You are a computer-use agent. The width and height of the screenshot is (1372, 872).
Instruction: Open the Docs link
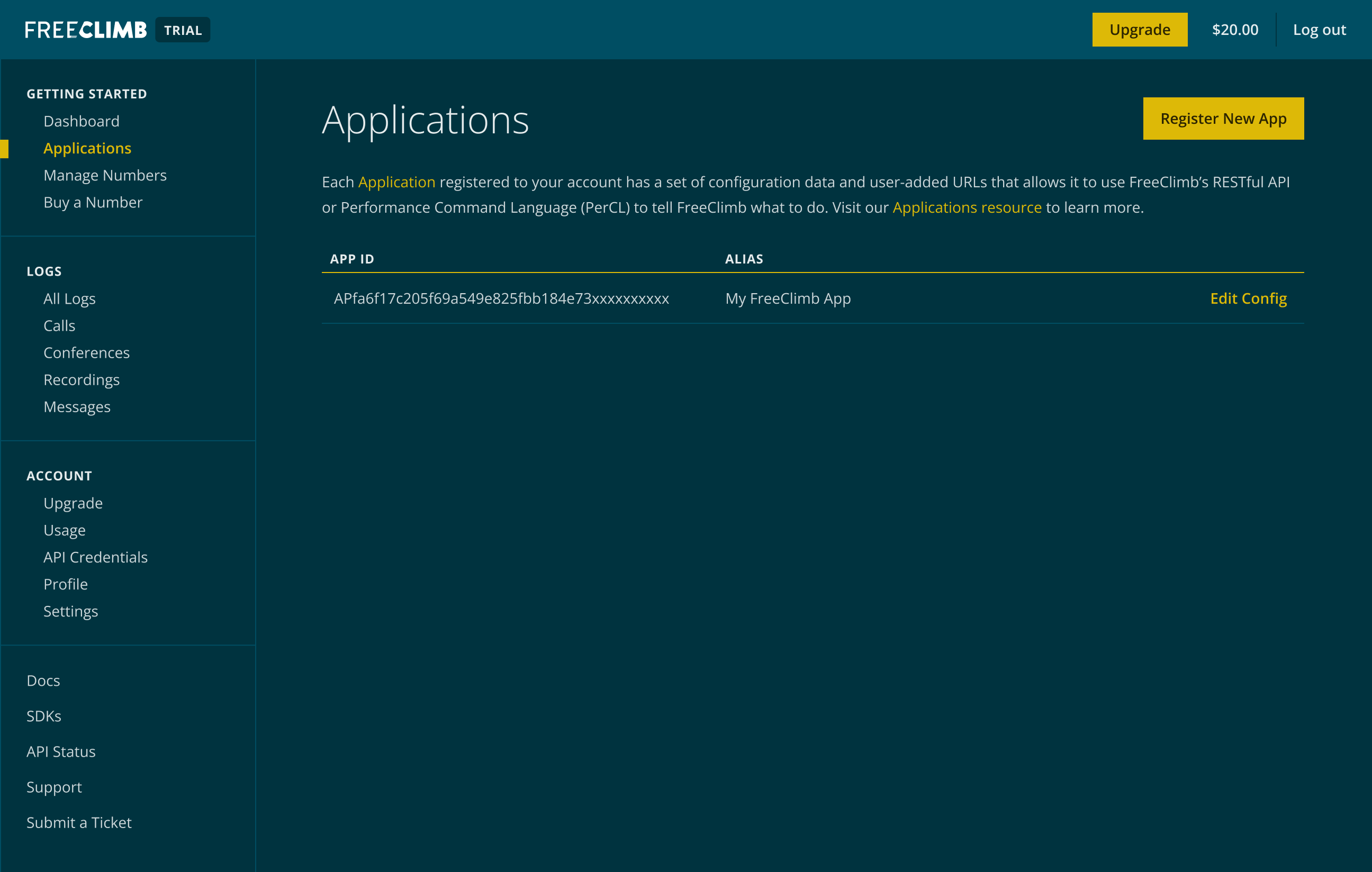(43, 680)
